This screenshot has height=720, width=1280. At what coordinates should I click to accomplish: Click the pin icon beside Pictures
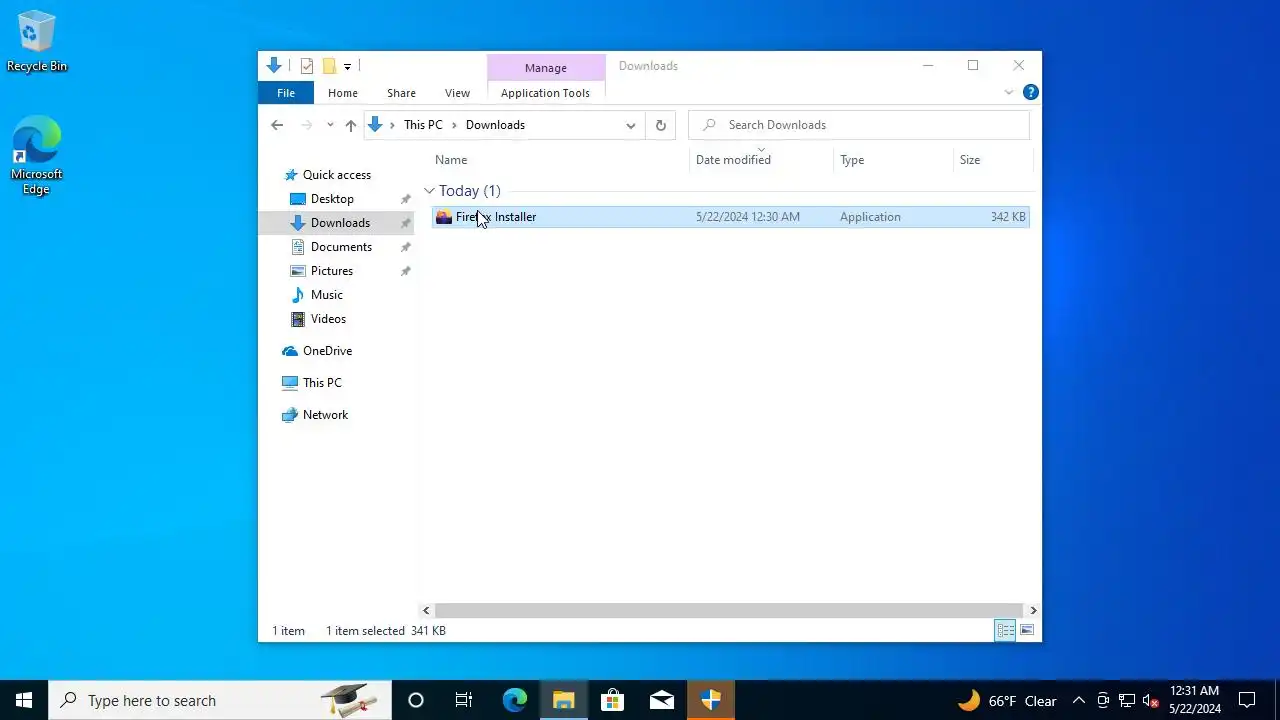pos(405,271)
